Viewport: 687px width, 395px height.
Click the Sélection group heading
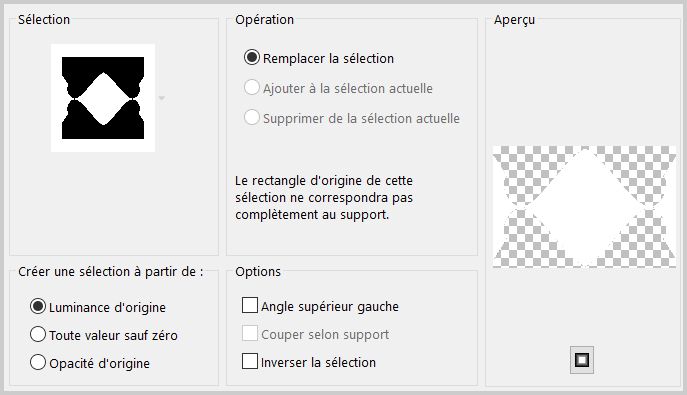coord(44,20)
